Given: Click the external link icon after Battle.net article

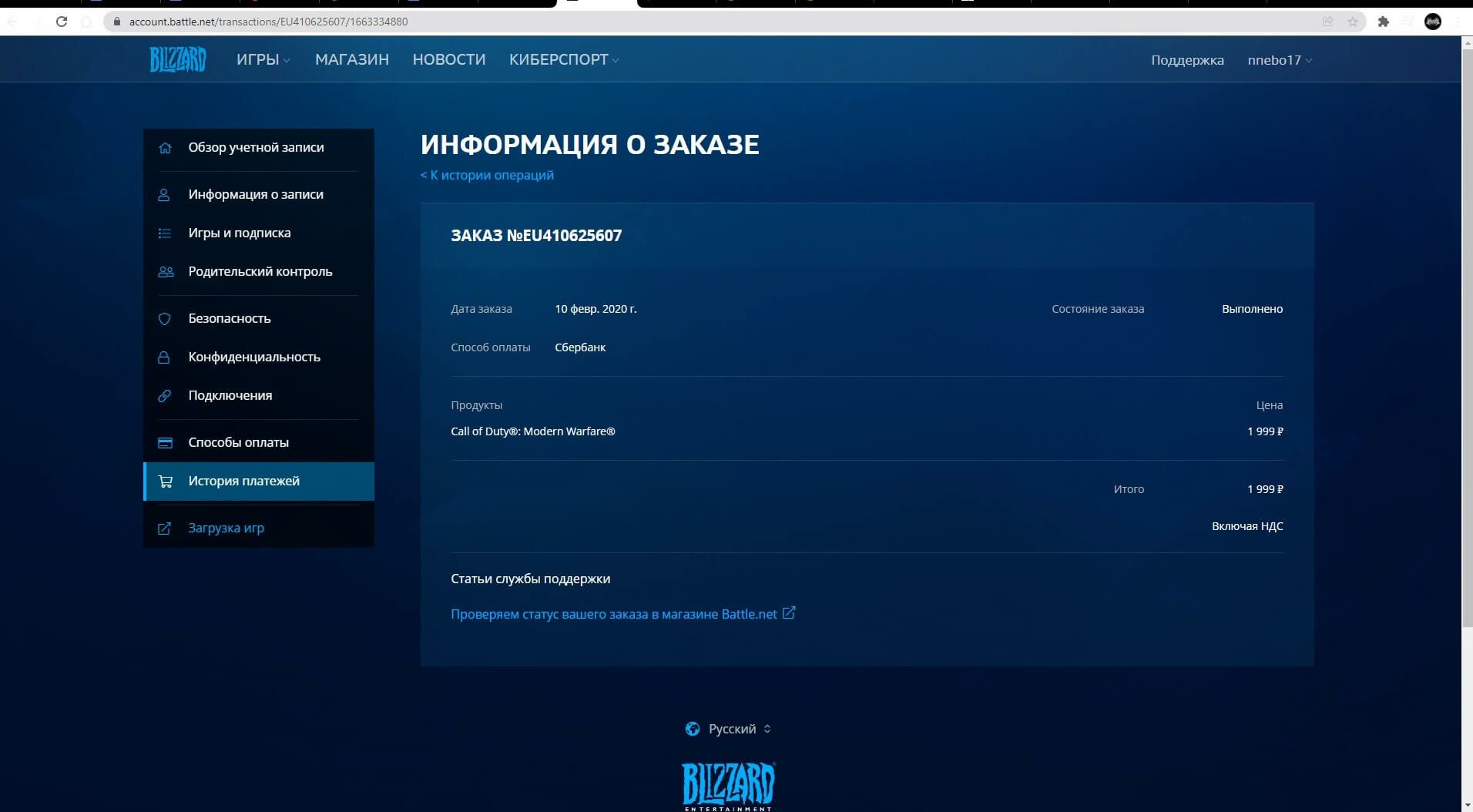Looking at the screenshot, I should 789,613.
